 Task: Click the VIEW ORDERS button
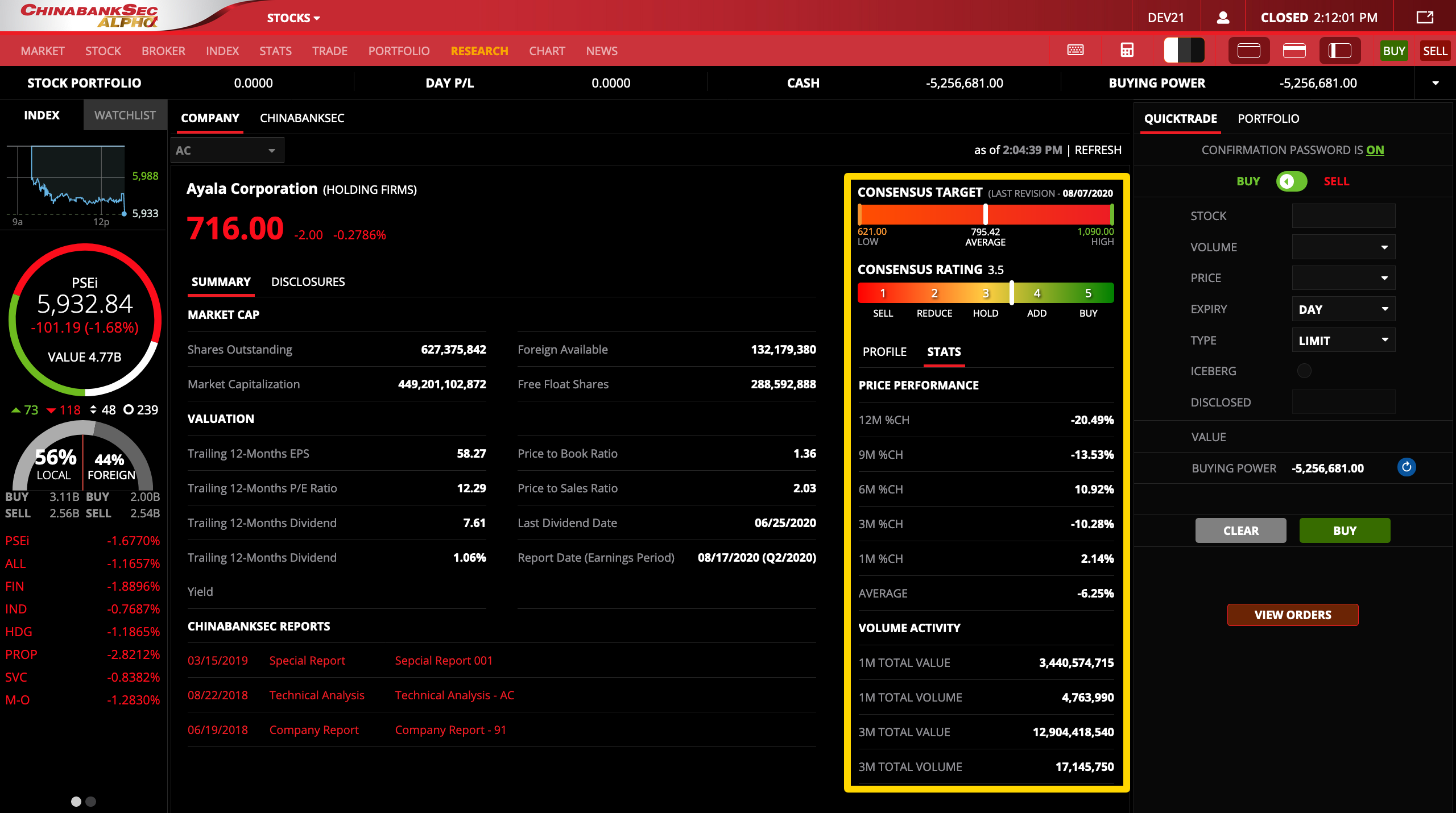click(x=1293, y=615)
